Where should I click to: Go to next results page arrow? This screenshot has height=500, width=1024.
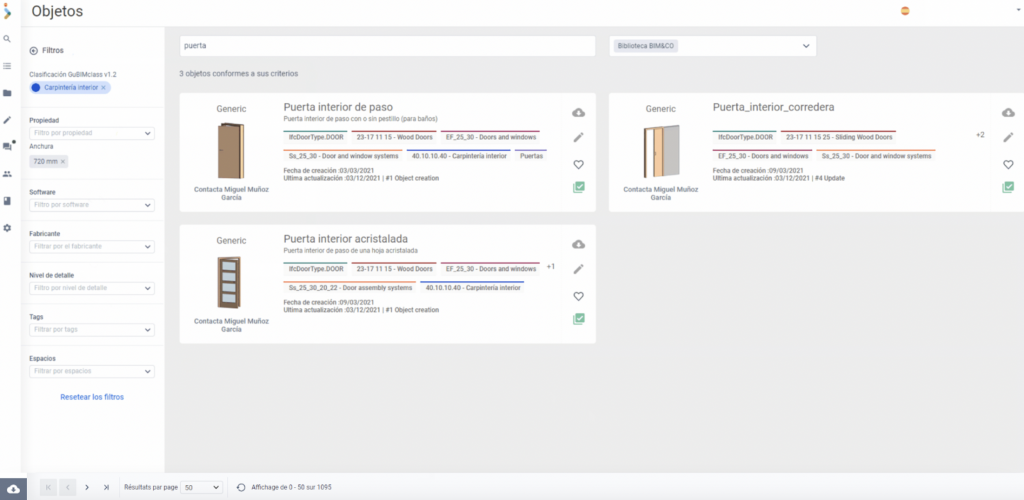tap(87, 487)
